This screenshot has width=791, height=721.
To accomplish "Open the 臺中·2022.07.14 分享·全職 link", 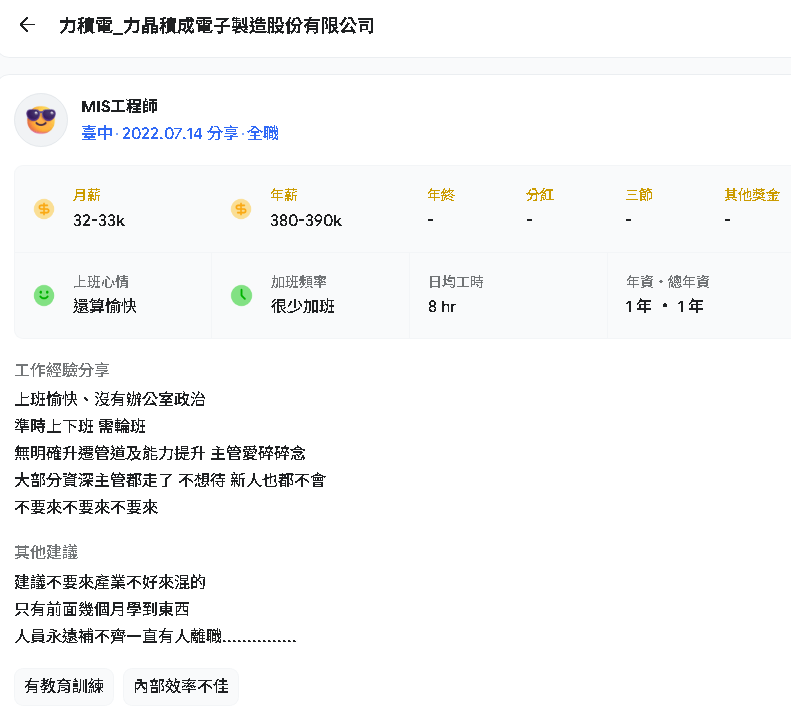I will point(180,133).
